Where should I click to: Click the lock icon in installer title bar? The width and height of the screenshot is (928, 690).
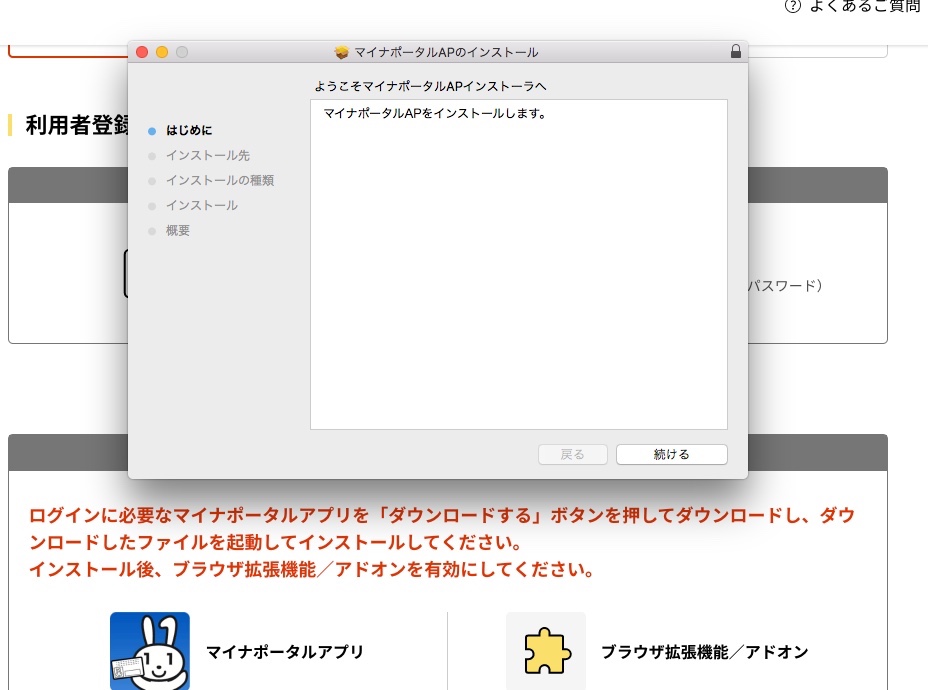736,51
